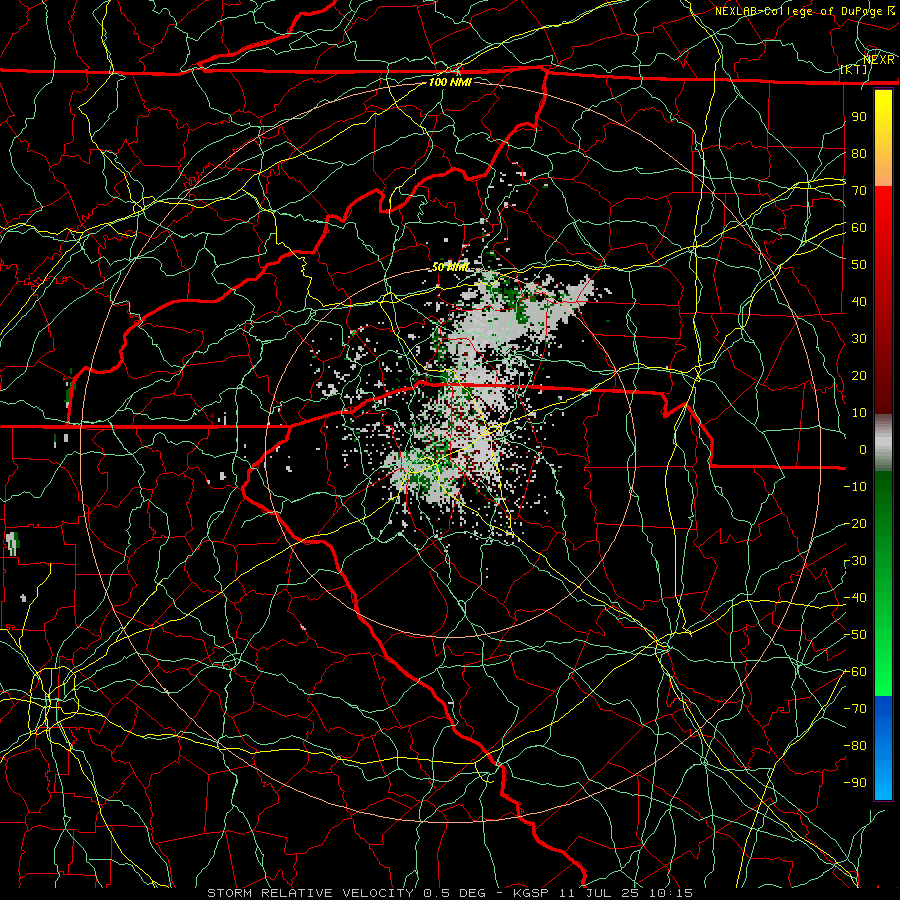Click the -60 knot scale label
Viewport: 900px width, 900px height.
tap(855, 672)
